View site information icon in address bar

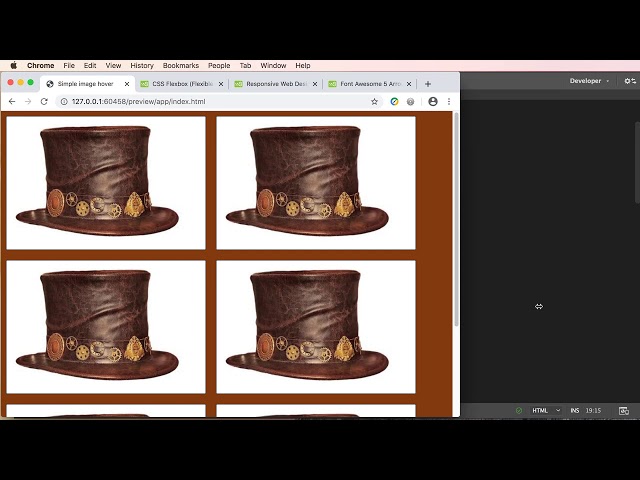coord(64,102)
